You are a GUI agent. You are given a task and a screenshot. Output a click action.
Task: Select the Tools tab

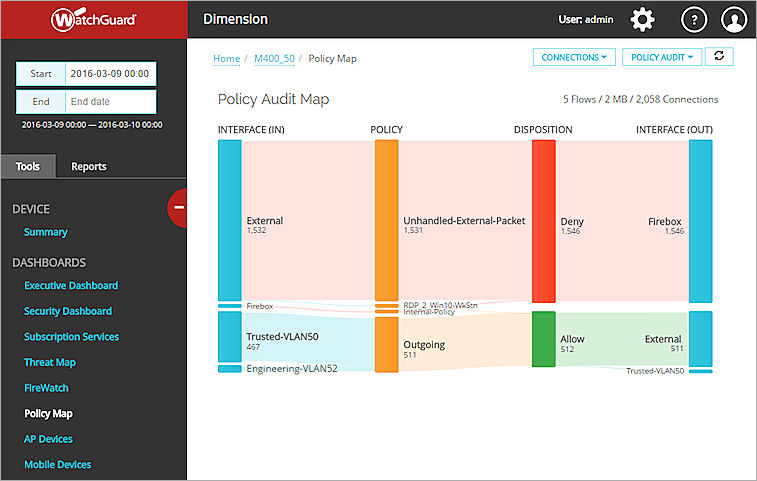pos(28,166)
